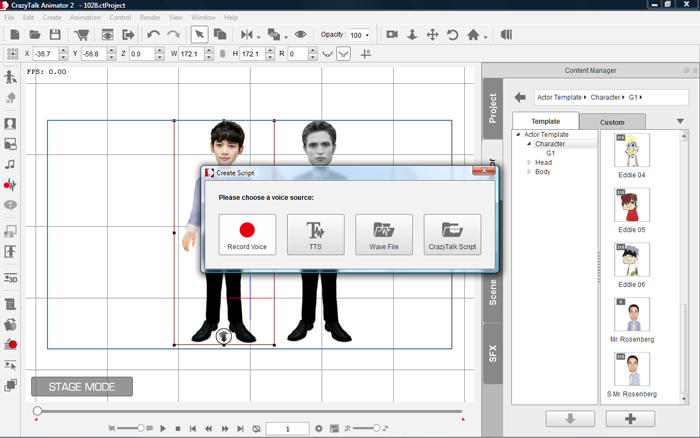The width and height of the screenshot is (700, 438).
Task: Click the camera icon in toolbar
Action: point(392,35)
